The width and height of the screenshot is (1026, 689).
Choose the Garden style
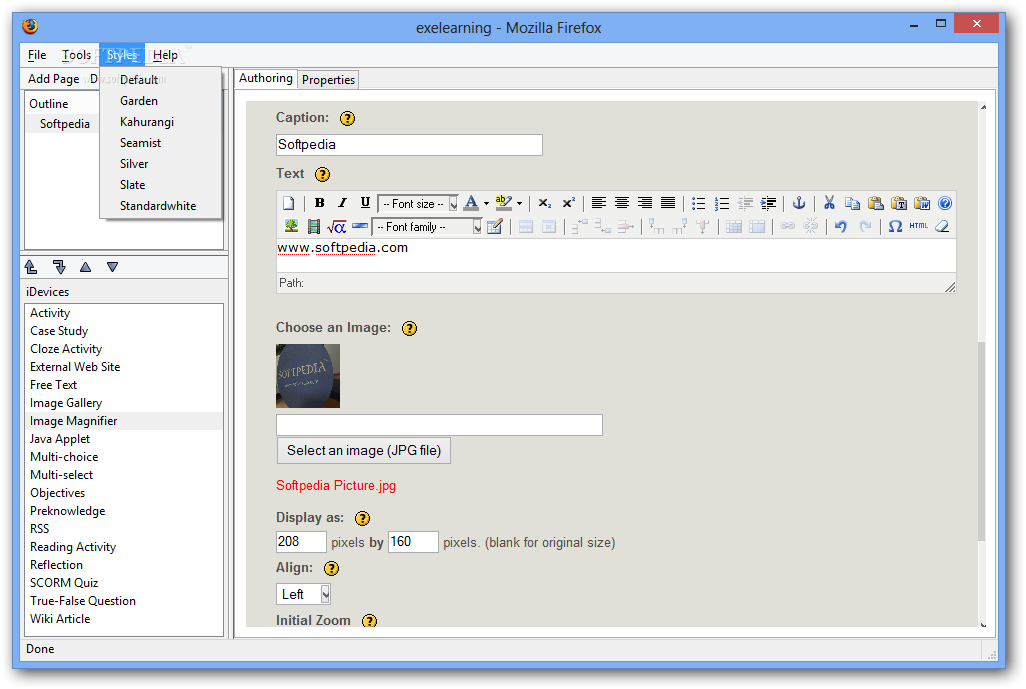(160, 101)
